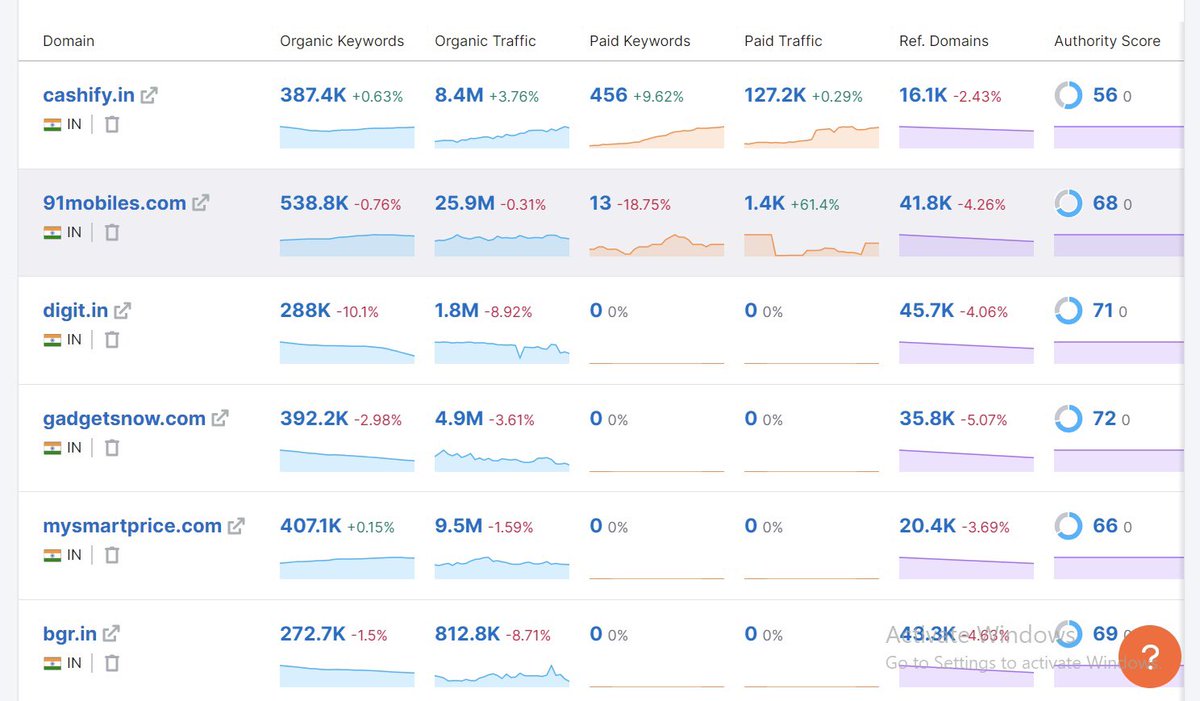Sort by Authority Score column header

click(x=1107, y=41)
